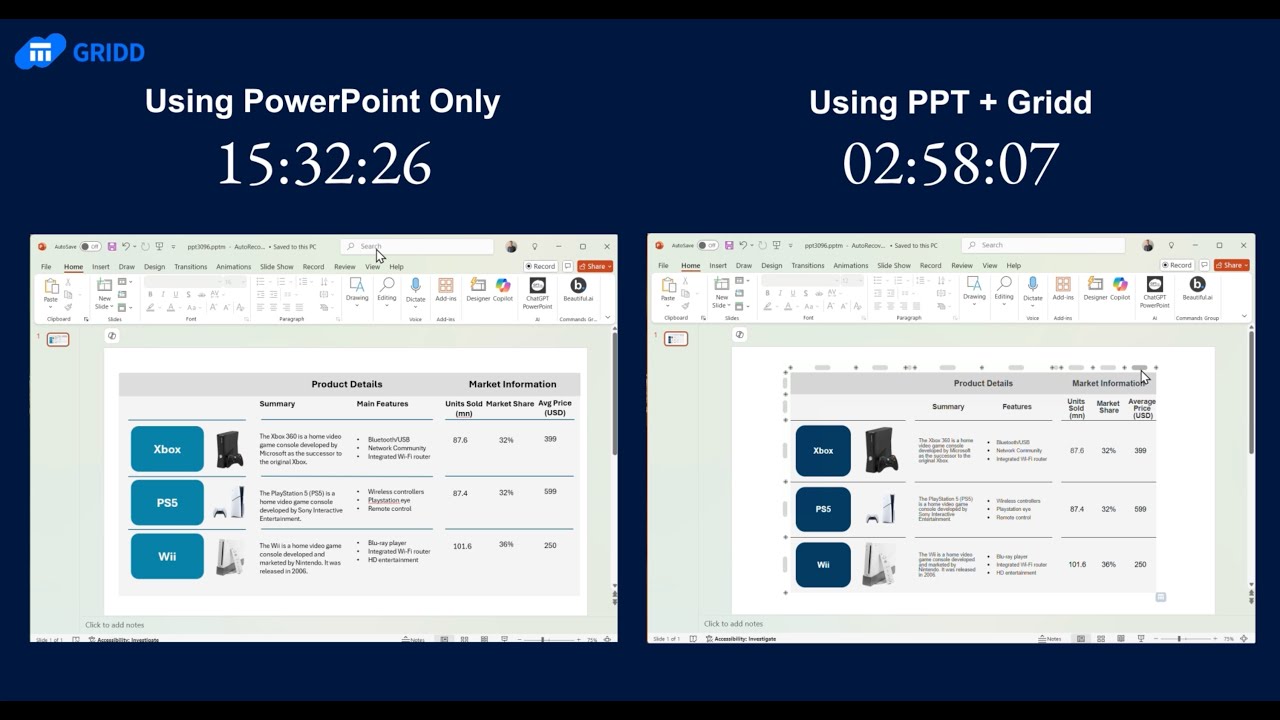Switch to Transitions tab in right window

(808, 266)
